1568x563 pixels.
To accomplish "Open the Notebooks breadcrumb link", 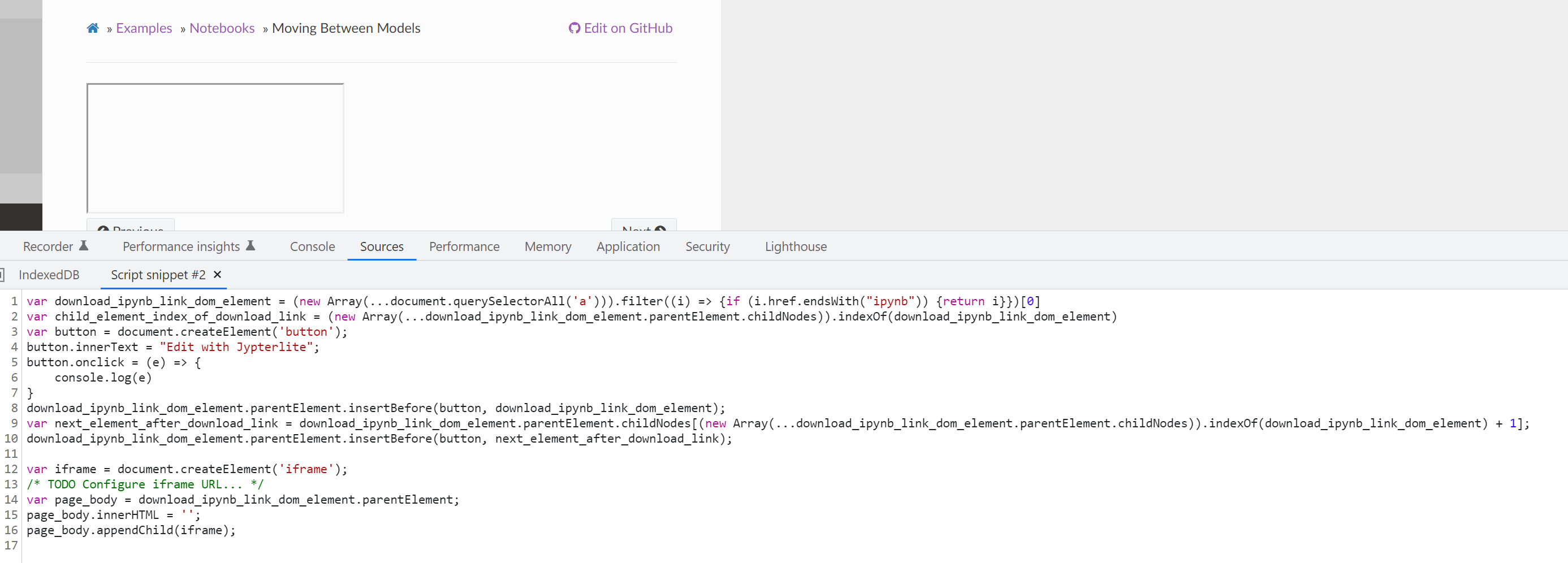I will tap(222, 28).
